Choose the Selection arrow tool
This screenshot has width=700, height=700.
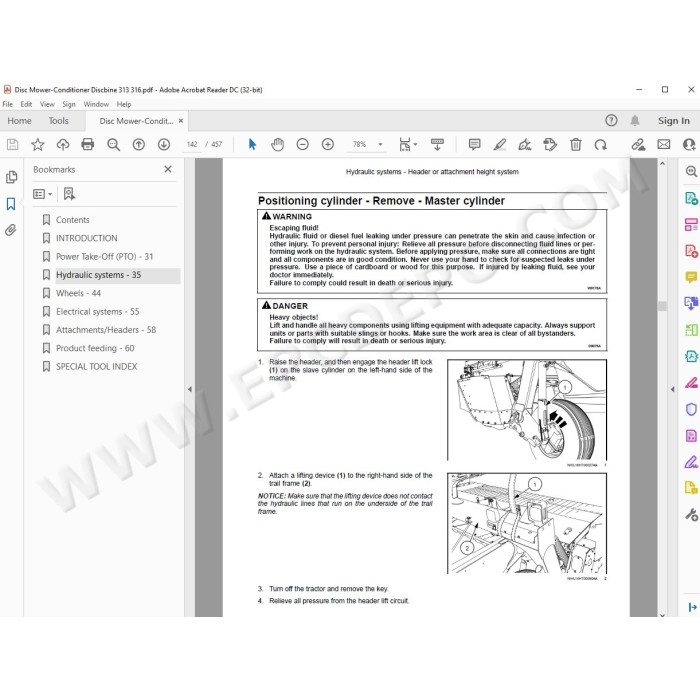252,144
